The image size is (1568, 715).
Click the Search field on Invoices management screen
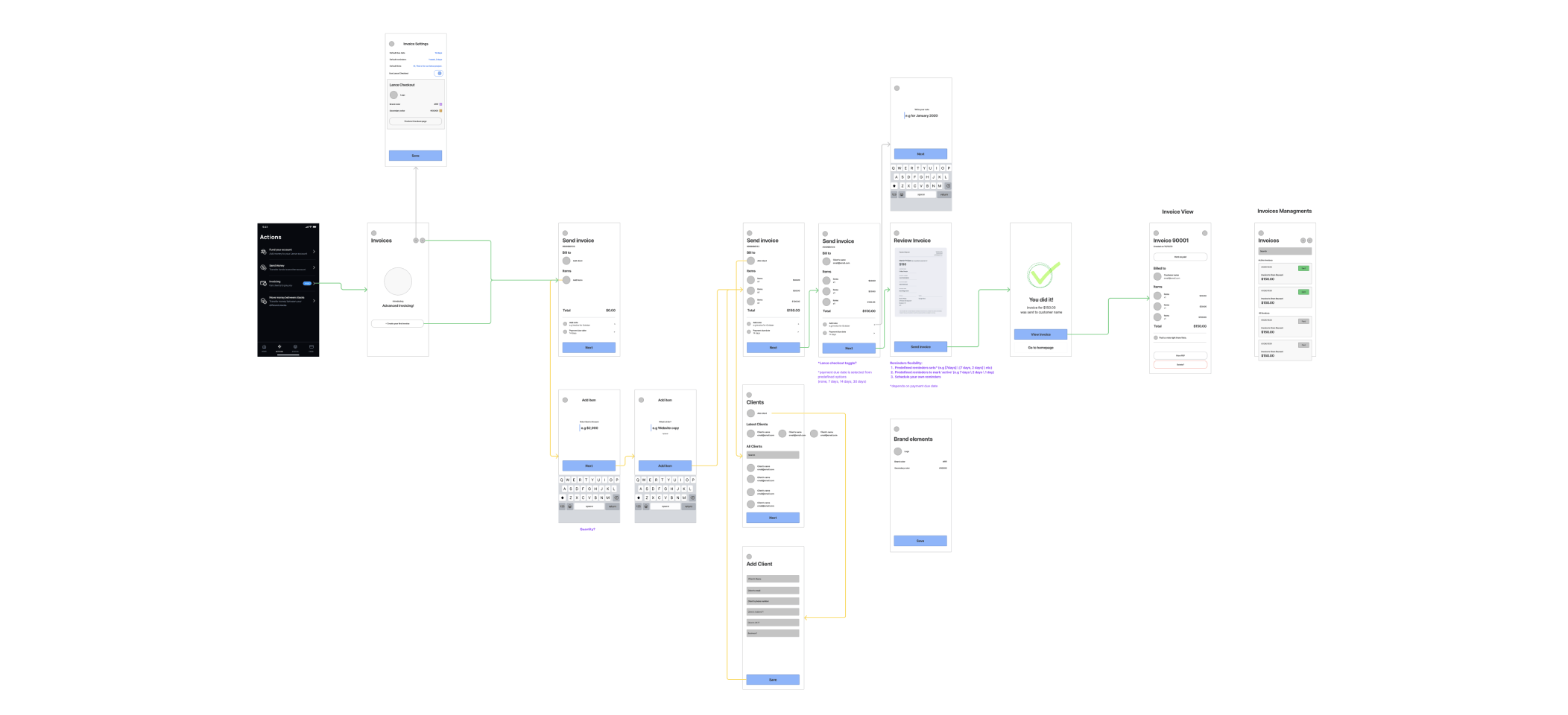[1285, 252]
